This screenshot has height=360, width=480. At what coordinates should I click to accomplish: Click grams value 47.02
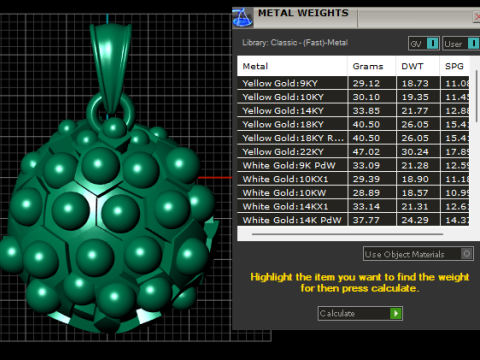click(x=366, y=152)
